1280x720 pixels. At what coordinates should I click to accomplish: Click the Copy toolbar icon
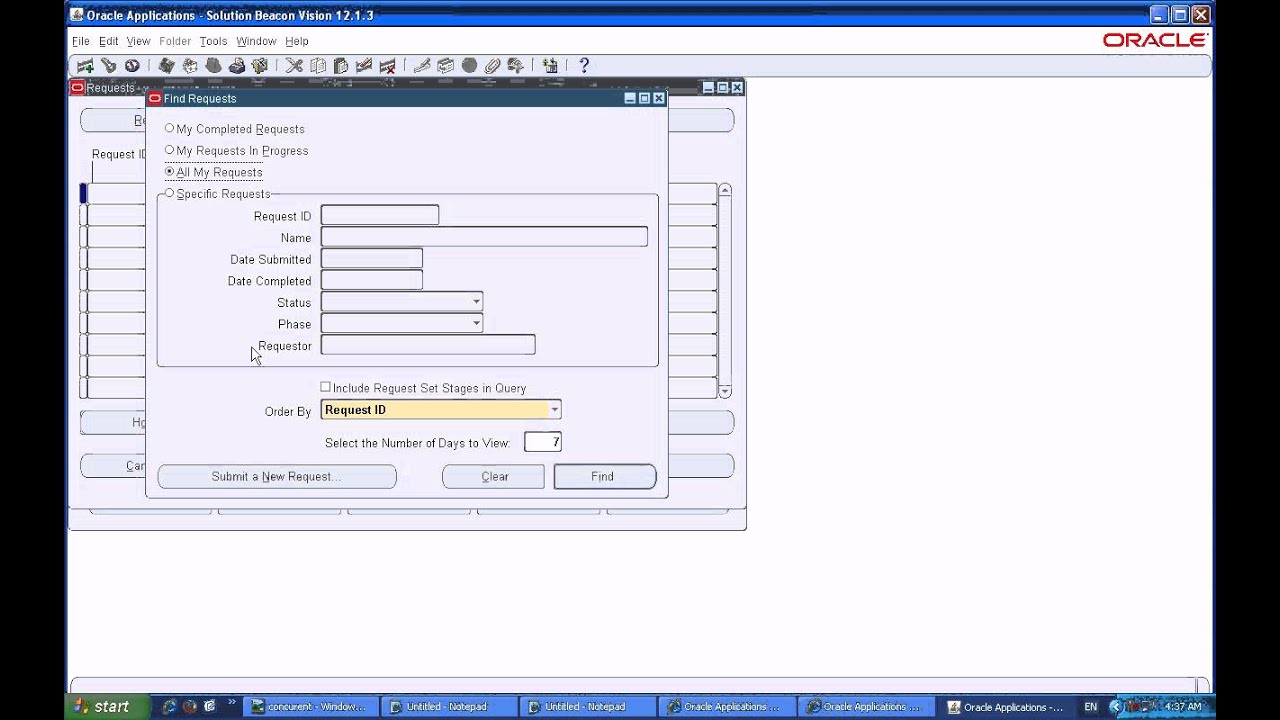(318, 66)
